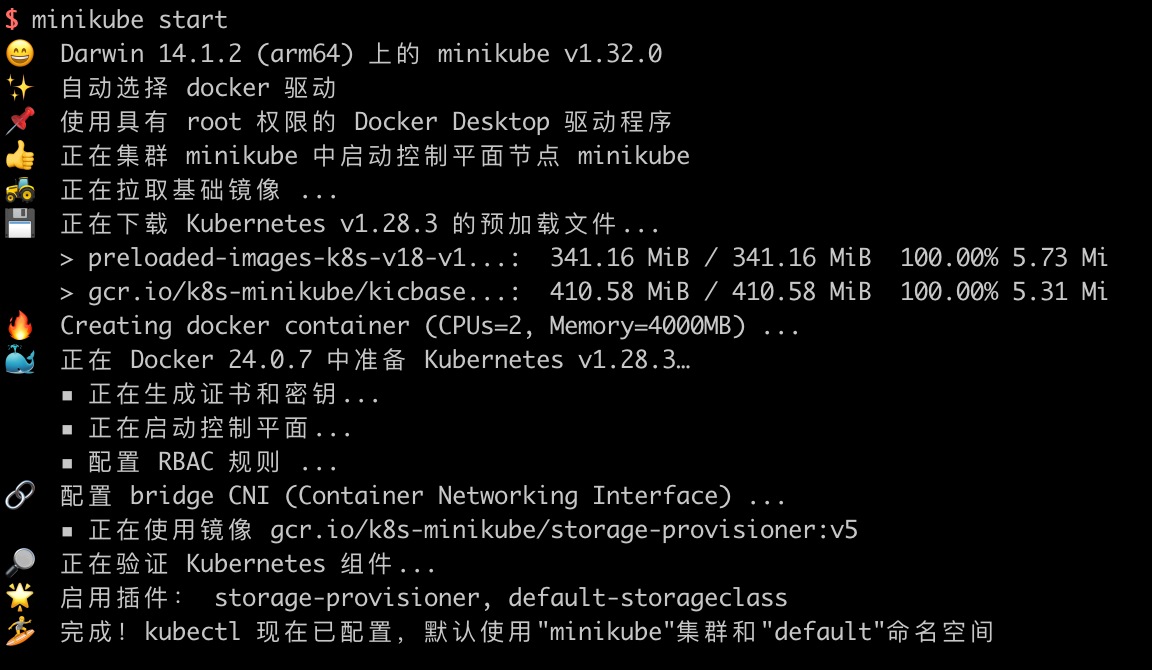The width and height of the screenshot is (1152, 670).
Task: Click the thumbs up emoji icon
Action: [x=20, y=156]
